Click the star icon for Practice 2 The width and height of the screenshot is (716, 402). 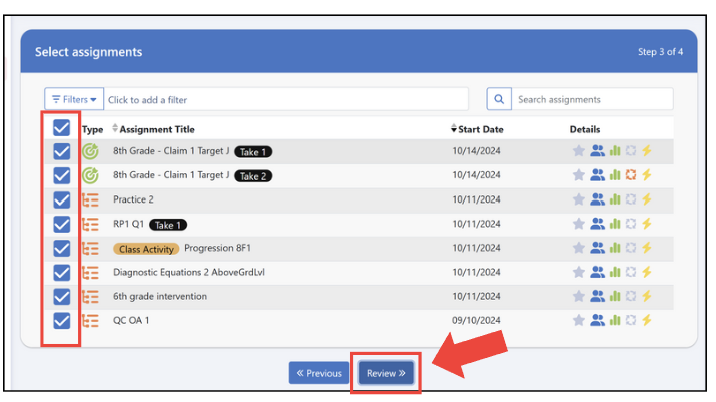(579, 199)
